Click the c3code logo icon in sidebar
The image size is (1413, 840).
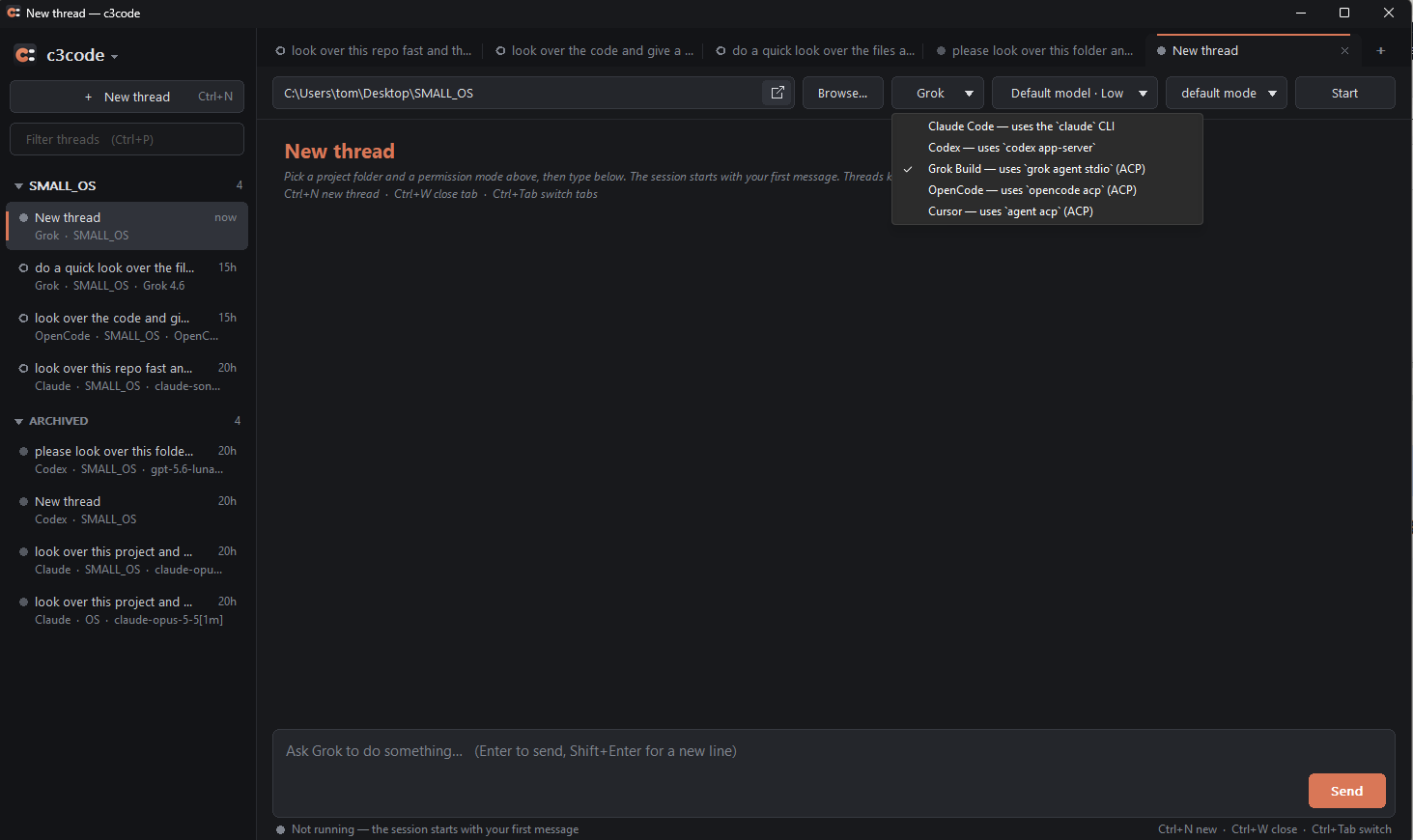coord(26,55)
